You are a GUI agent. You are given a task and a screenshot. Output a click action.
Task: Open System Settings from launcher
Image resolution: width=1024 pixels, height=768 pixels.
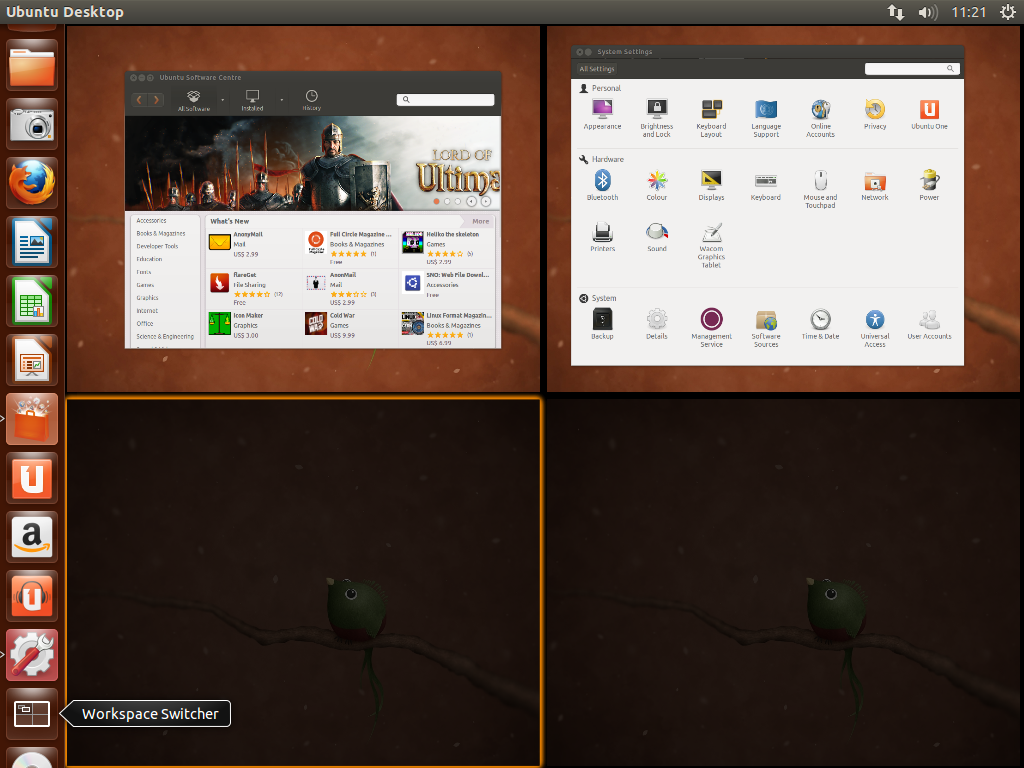(x=32, y=654)
